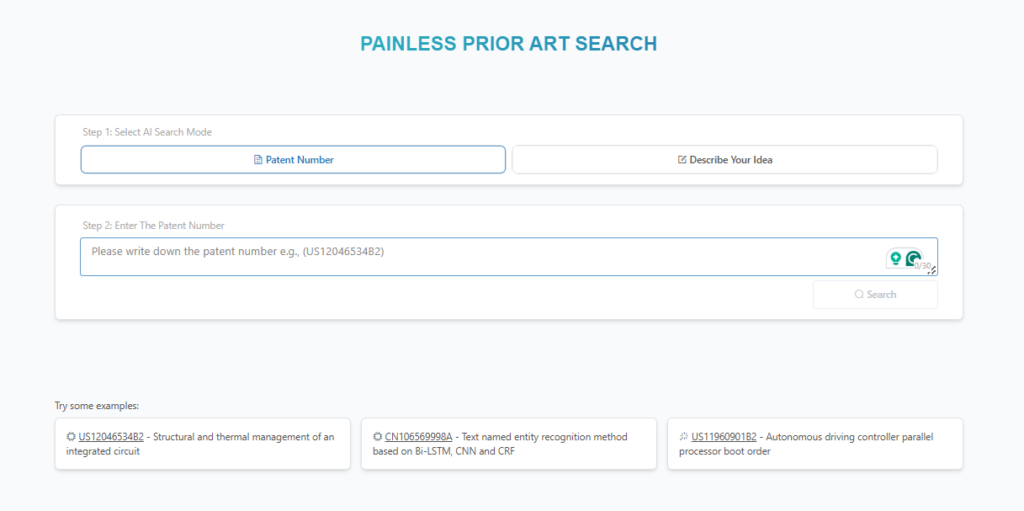This screenshot has width=1024, height=511.
Task: Open the US12046534B2 example link
Action: point(111,437)
